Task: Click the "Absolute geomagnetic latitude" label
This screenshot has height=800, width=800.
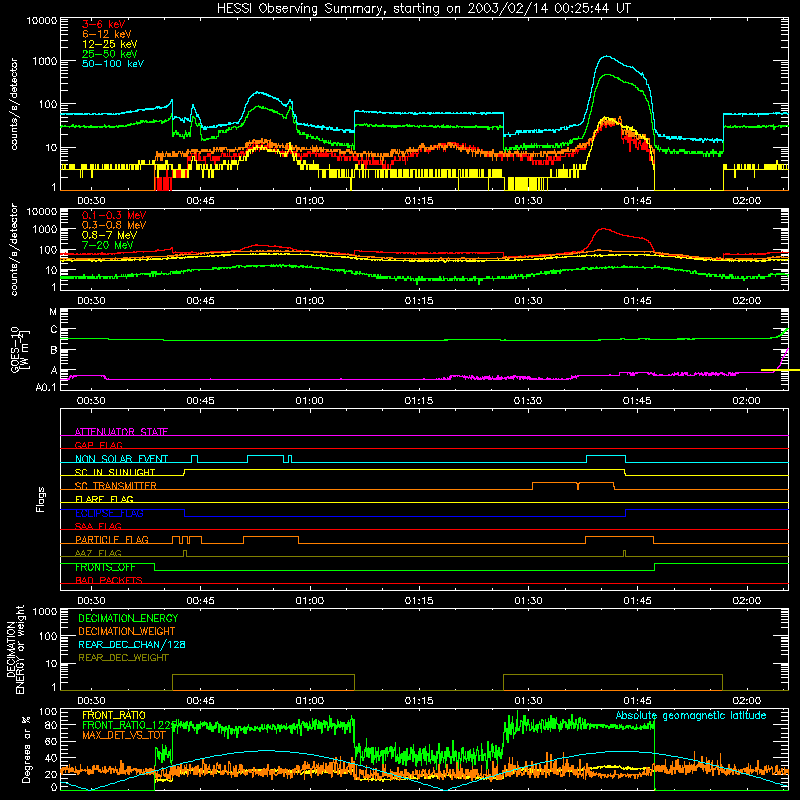Action: coord(691,715)
